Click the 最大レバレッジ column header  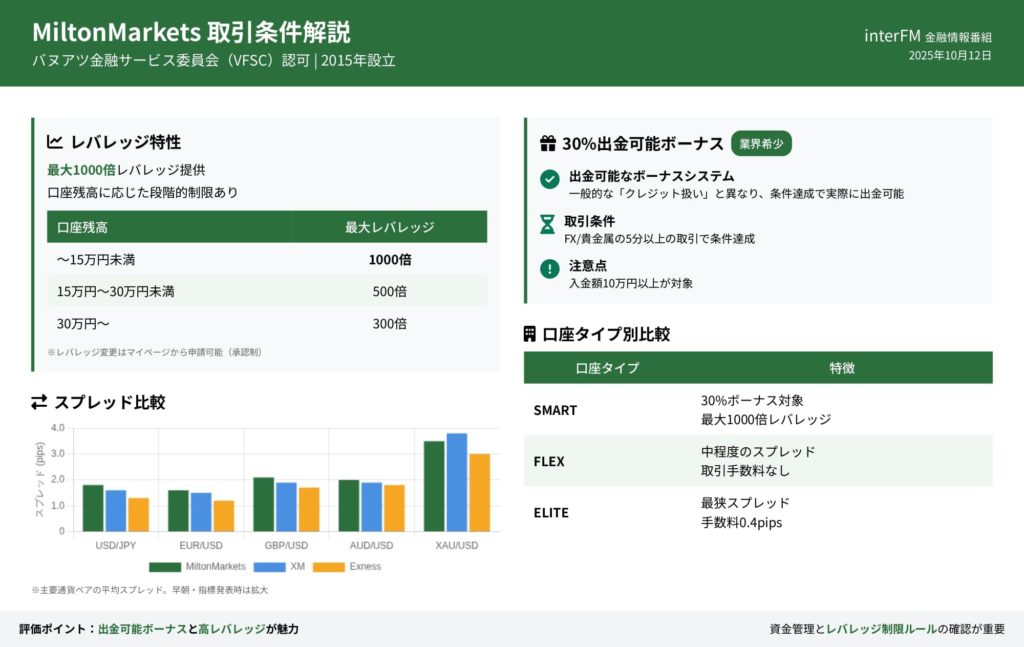click(x=389, y=227)
